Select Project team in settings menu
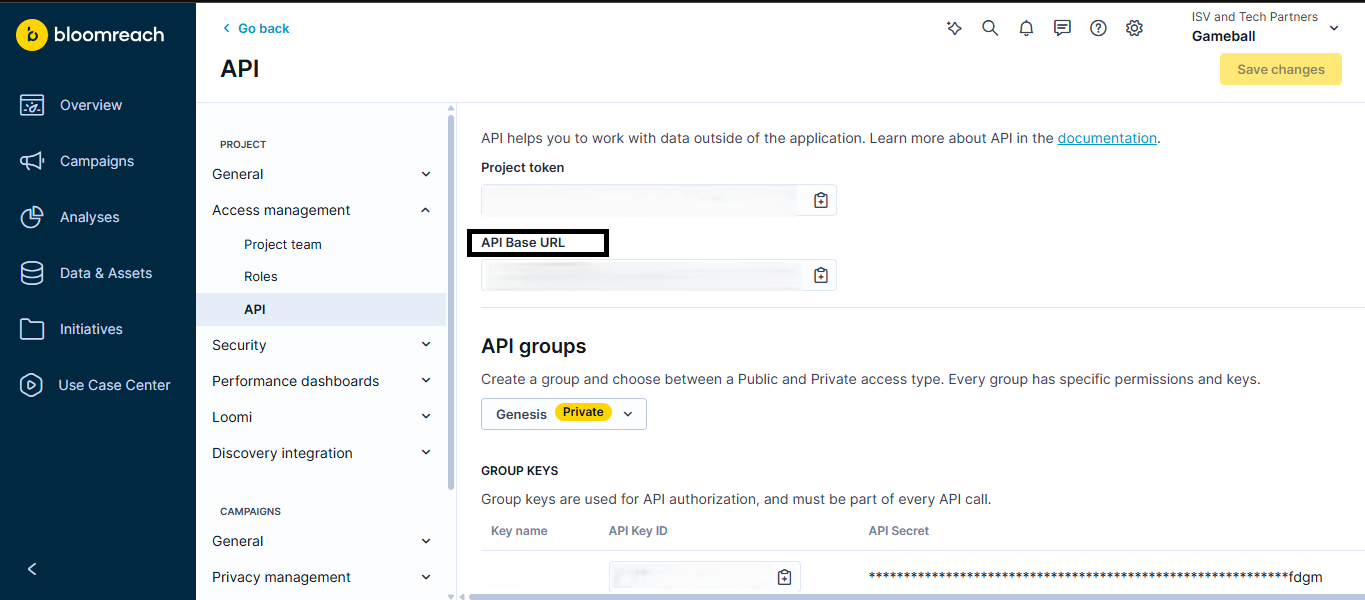1365x600 pixels. [283, 244]
